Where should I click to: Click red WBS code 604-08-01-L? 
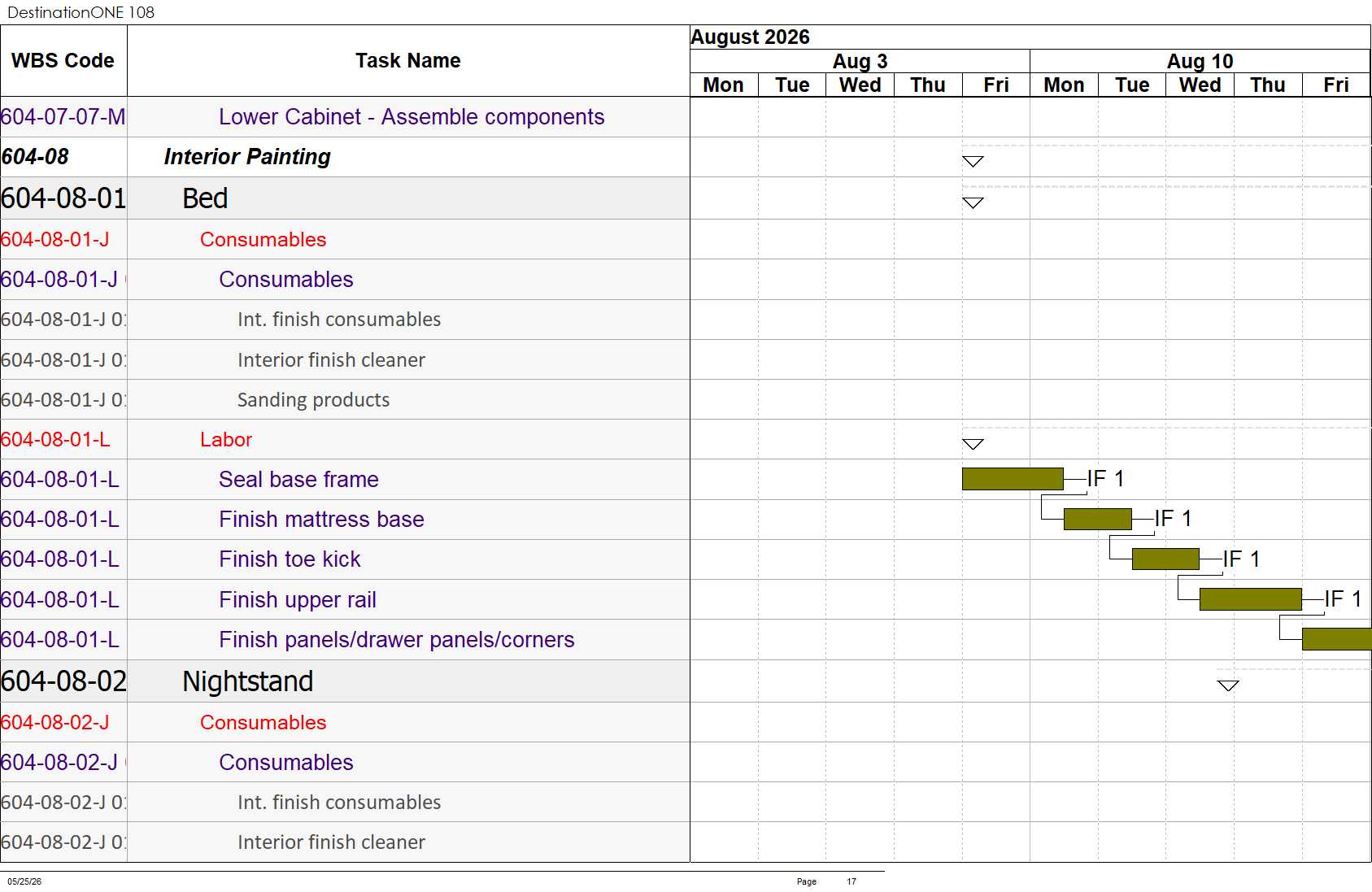pyautogui.click(x=55, y=440)
